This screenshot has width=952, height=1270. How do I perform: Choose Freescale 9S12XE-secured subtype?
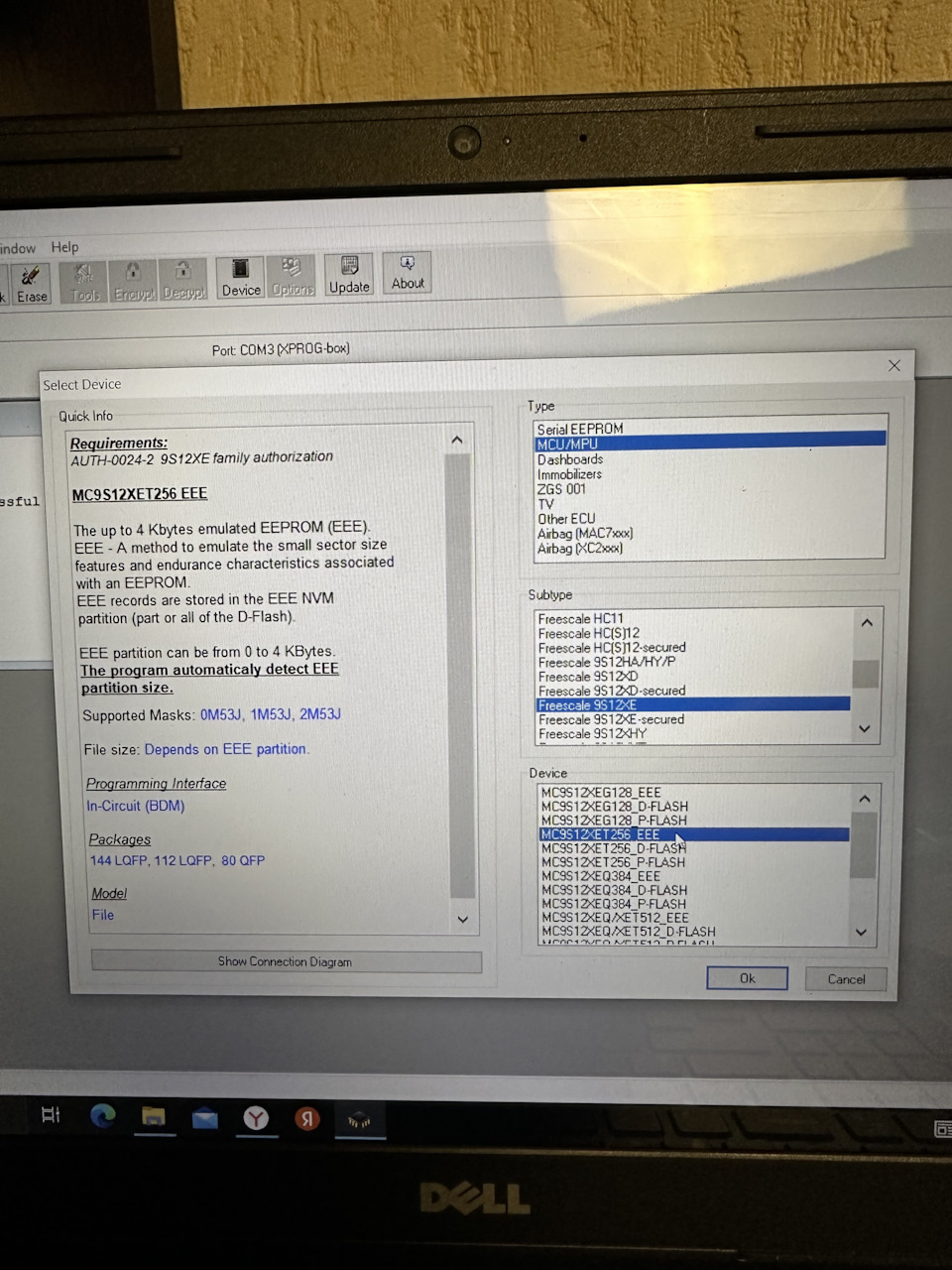693,719
